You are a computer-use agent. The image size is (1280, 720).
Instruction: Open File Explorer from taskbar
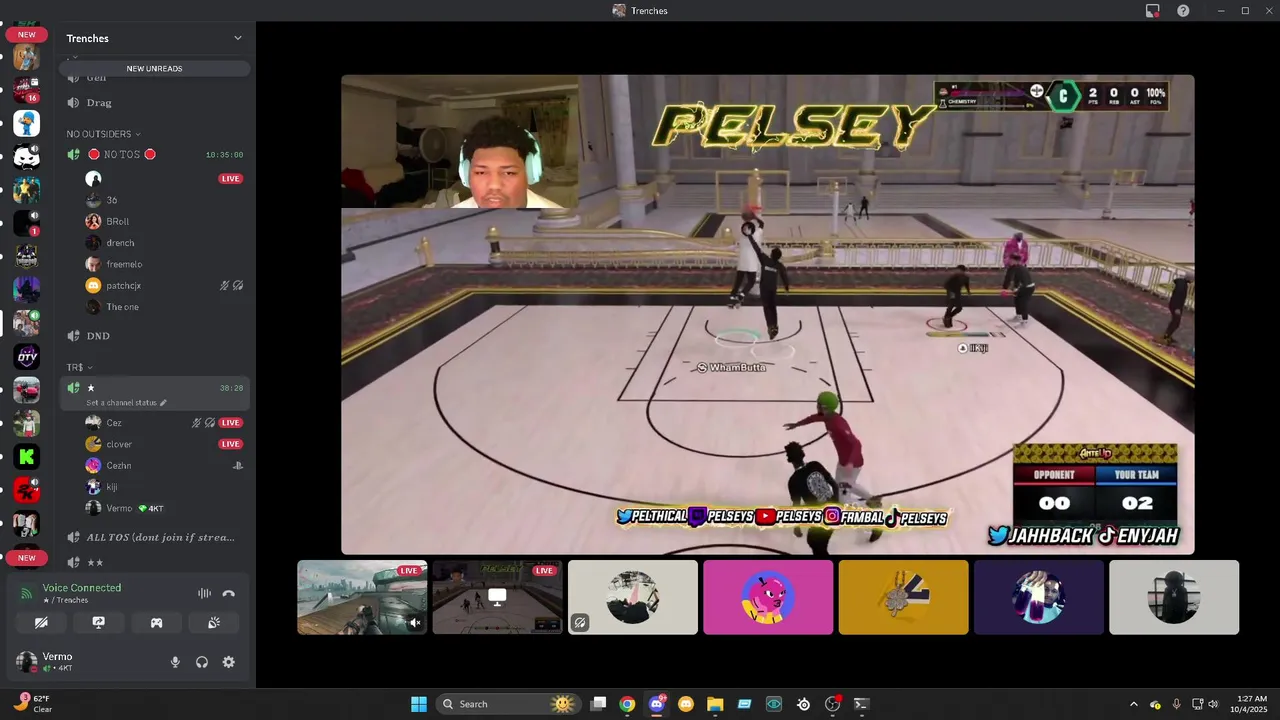[715, 704]
